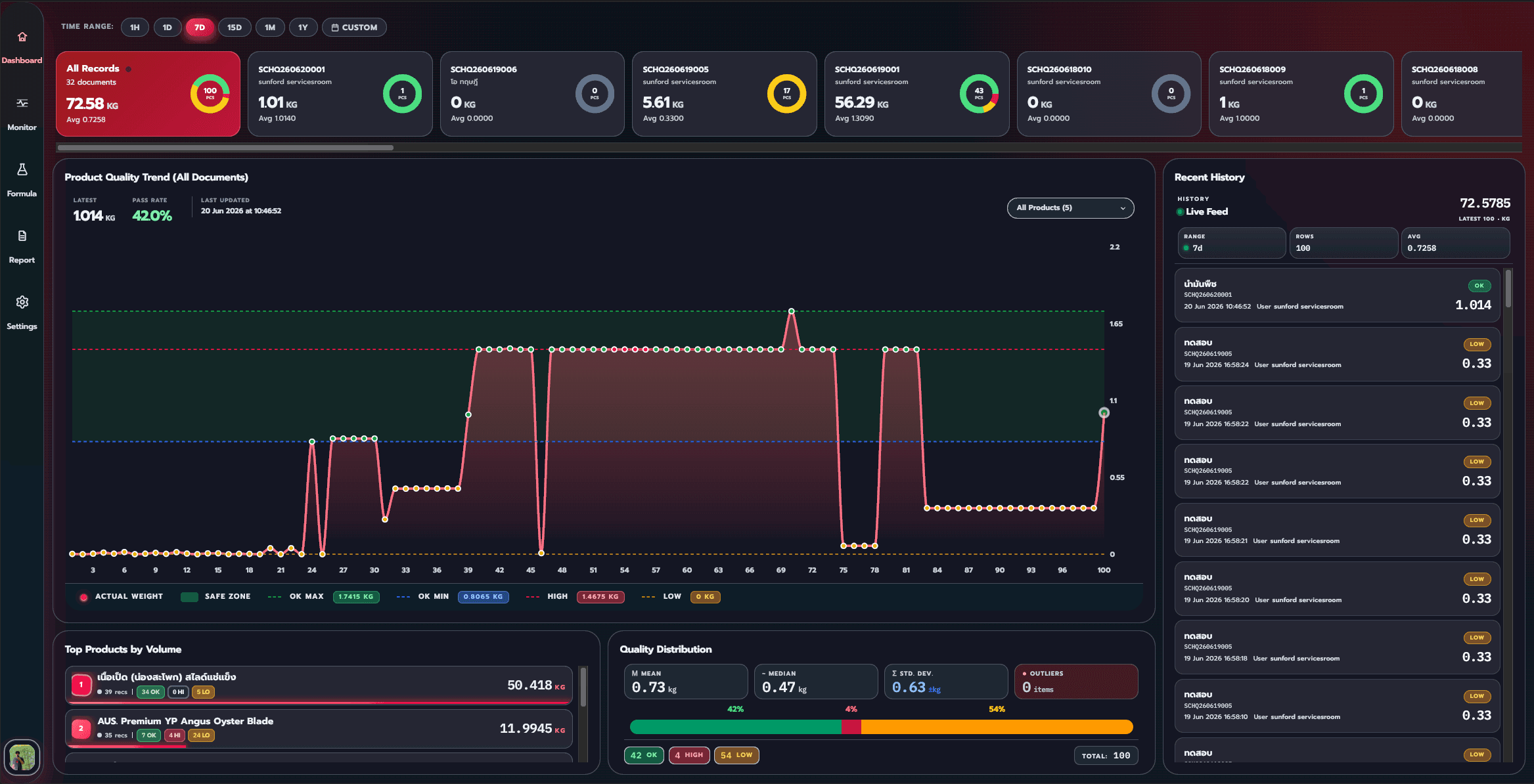Click red HIGH segment of distribution bar
The width and height of the screenshot is (1534, 784).
pyautogui.click(x=851, y=727)
